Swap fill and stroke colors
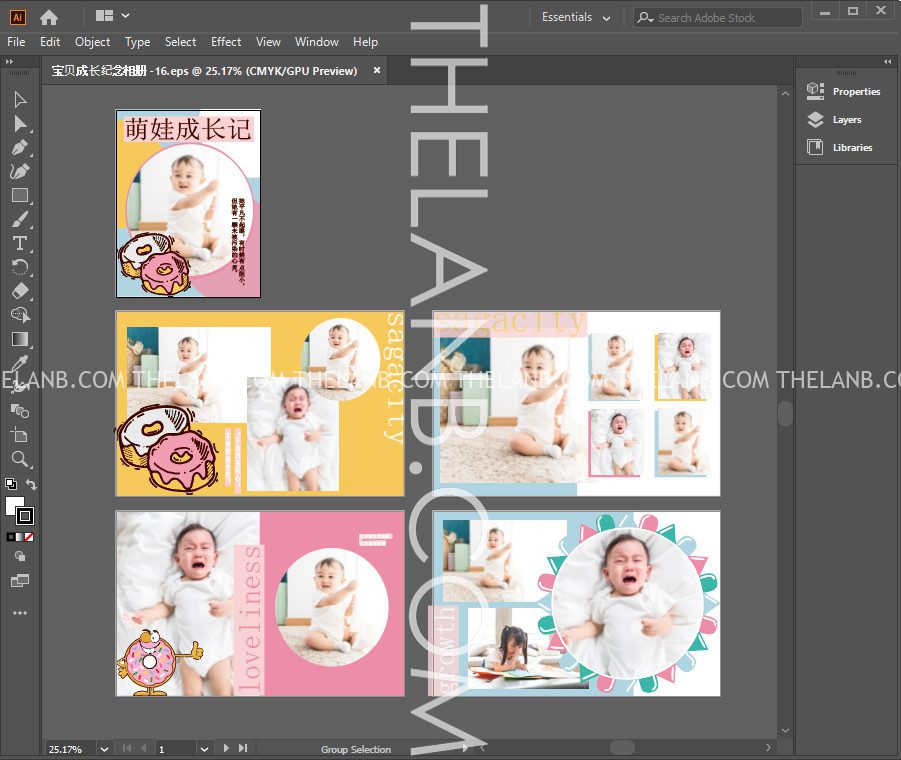Viewport: 901px width, 760px height. (x=31, y=485)
